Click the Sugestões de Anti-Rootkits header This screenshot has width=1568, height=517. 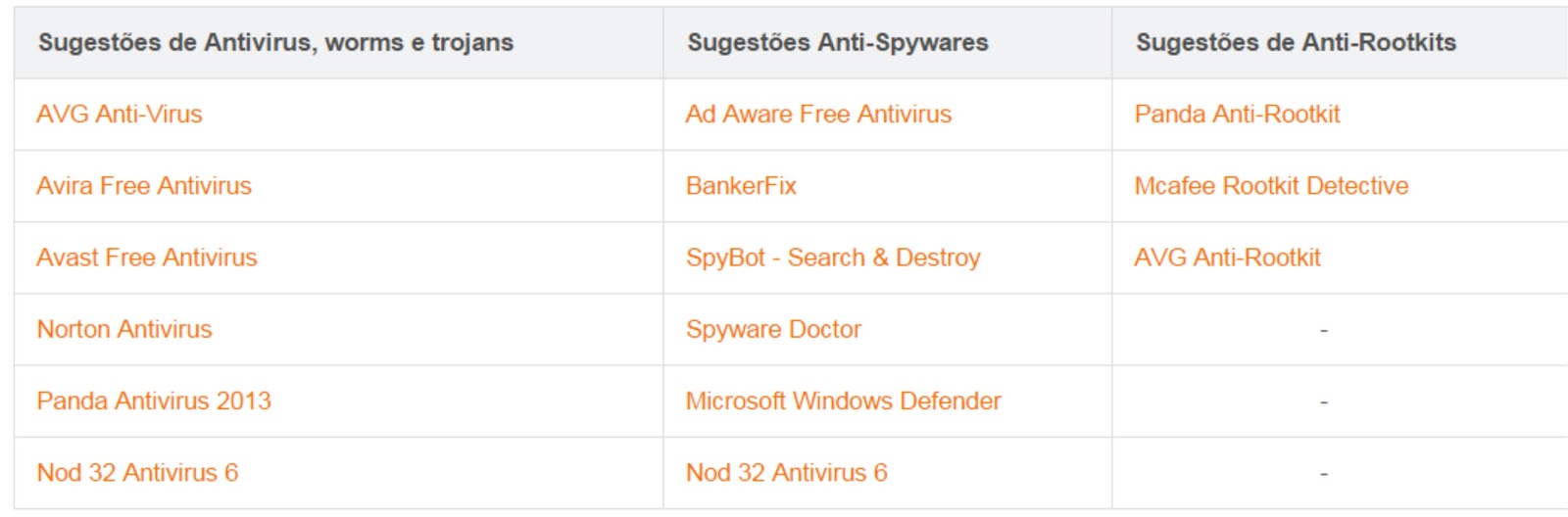click(x=1296, y=42)
